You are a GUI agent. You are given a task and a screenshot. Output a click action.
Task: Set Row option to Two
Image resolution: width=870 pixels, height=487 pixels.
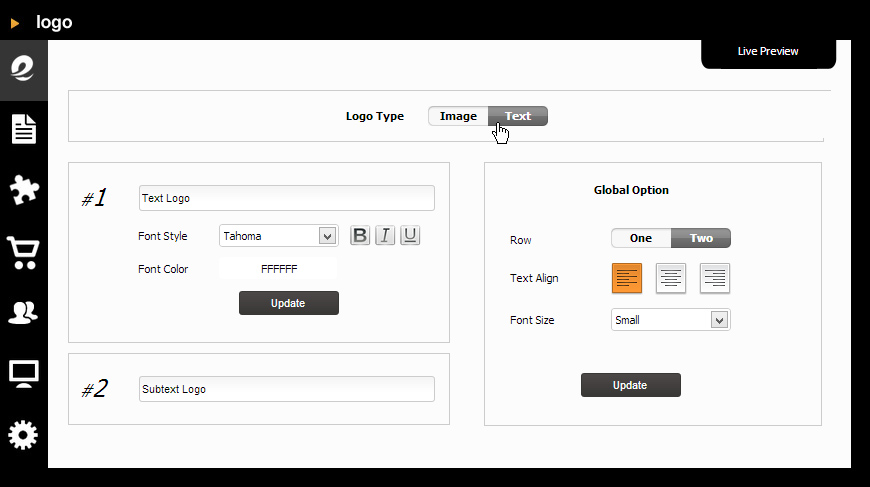[x=701, y=238]
